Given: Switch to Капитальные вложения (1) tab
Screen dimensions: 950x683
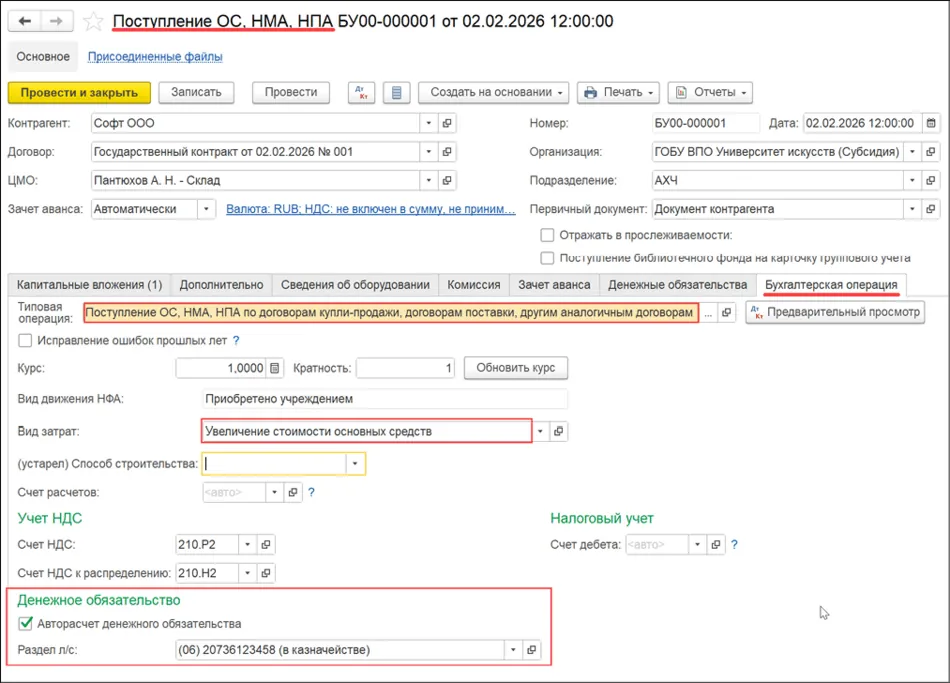Looking at the screenshot, I should click(90, 285).
